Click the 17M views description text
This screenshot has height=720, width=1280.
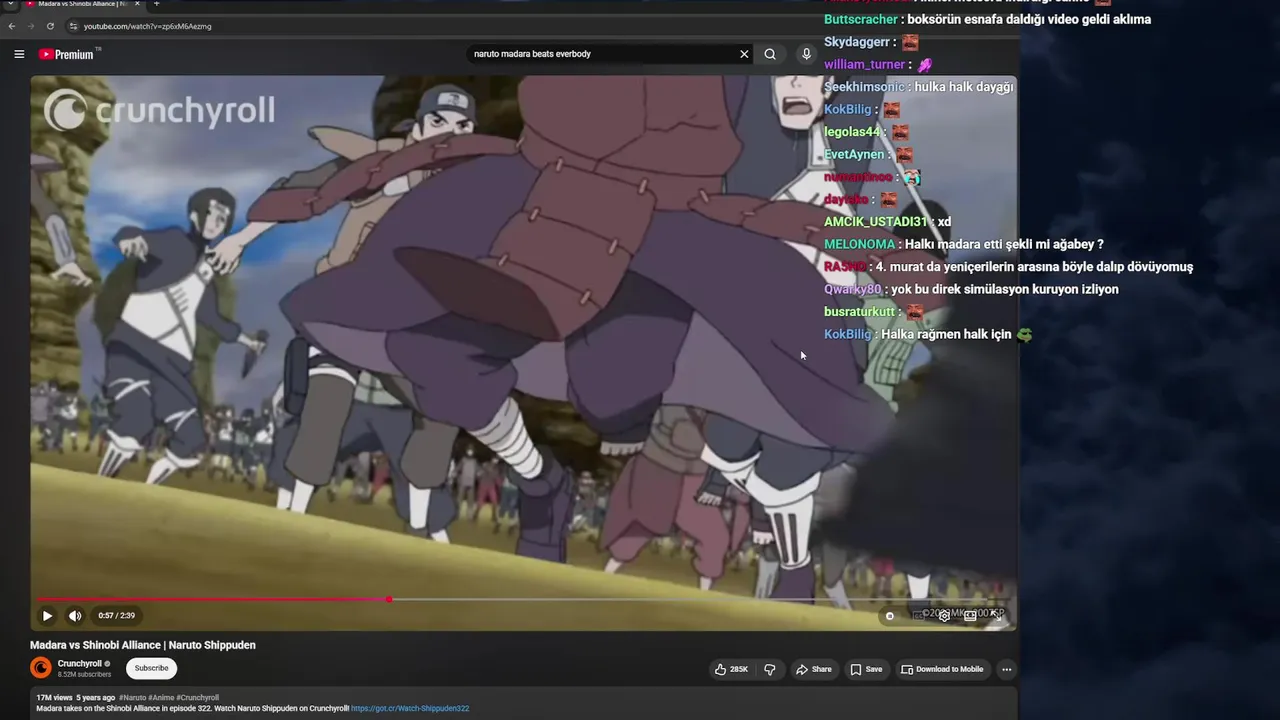(54, 697)
